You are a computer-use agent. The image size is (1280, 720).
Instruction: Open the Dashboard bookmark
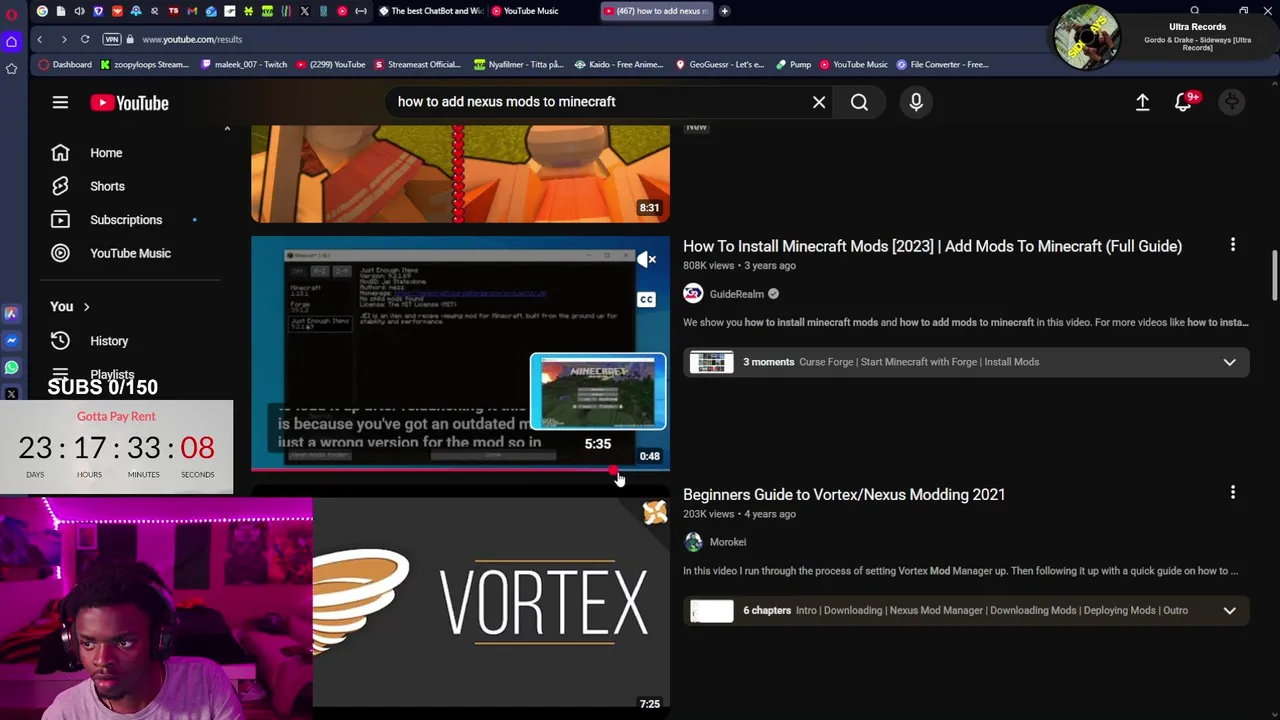tap(65, 65)
